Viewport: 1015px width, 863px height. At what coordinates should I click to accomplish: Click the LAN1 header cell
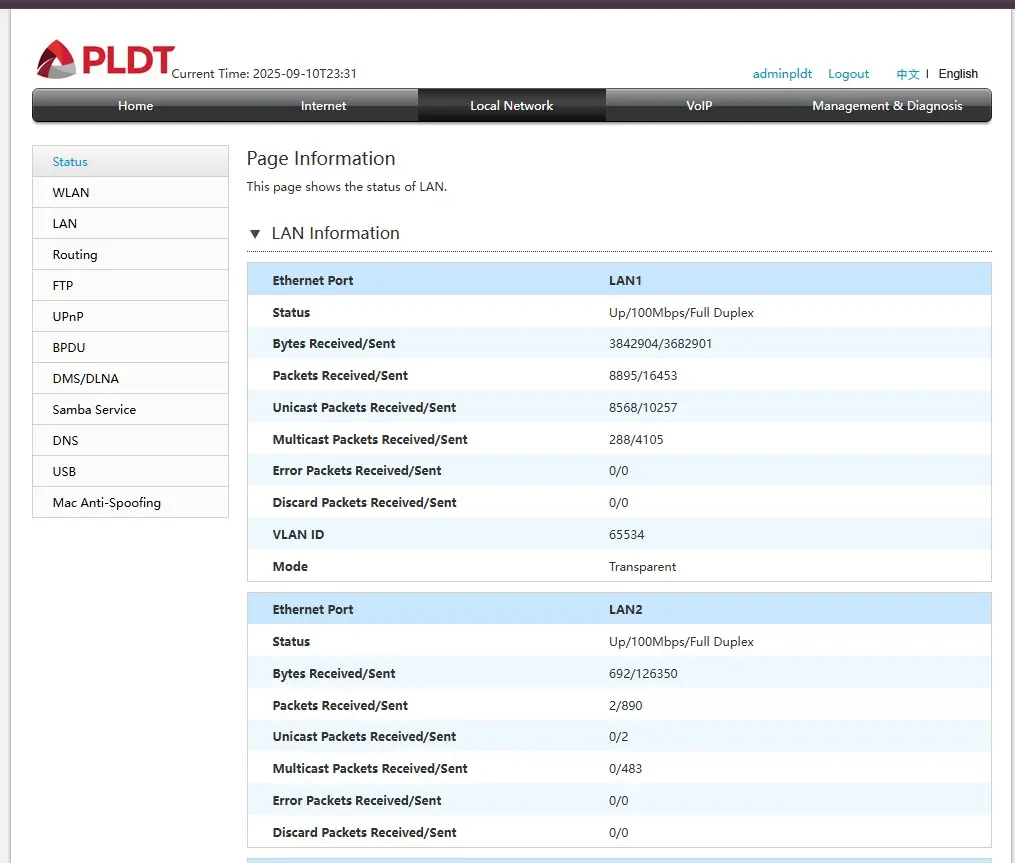625,280
